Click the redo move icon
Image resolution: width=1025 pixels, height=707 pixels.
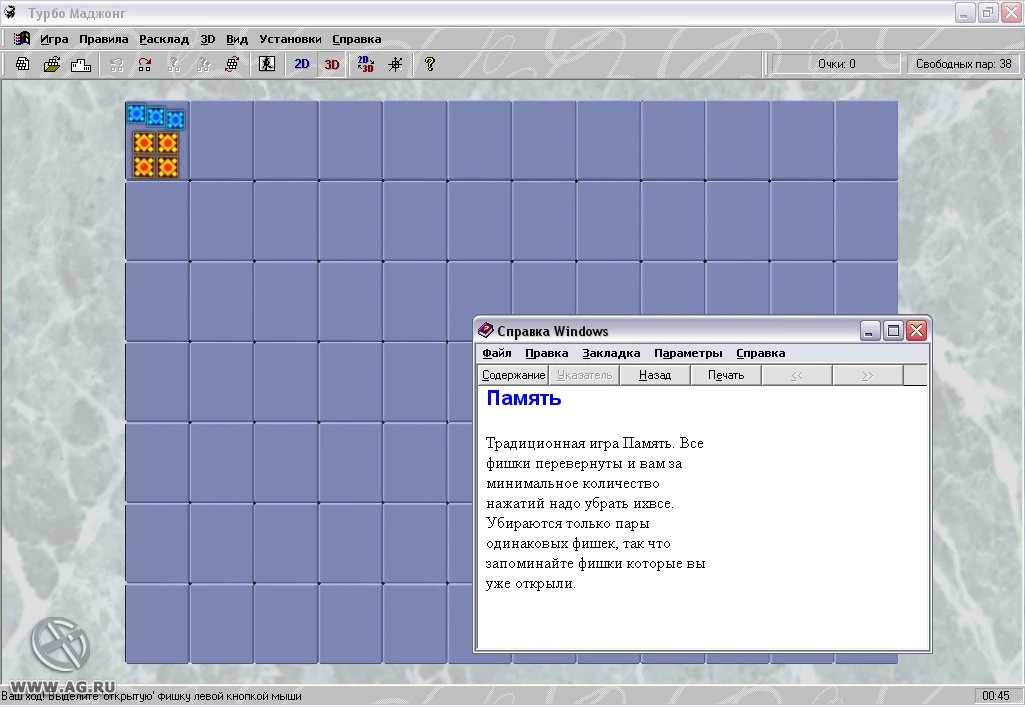point(145,64)
